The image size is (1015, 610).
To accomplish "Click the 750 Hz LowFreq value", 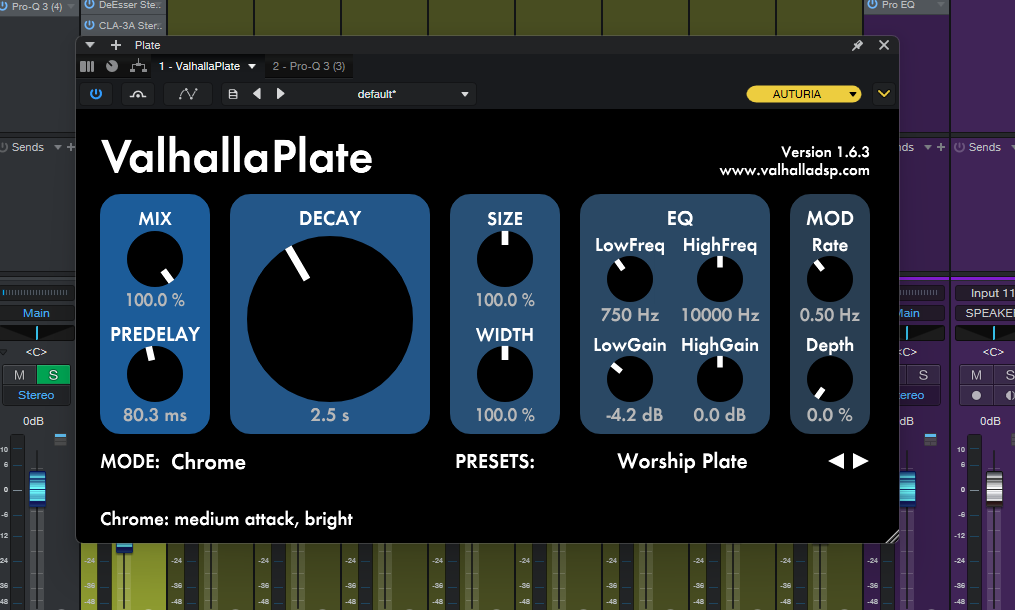I will coord(630,315).
